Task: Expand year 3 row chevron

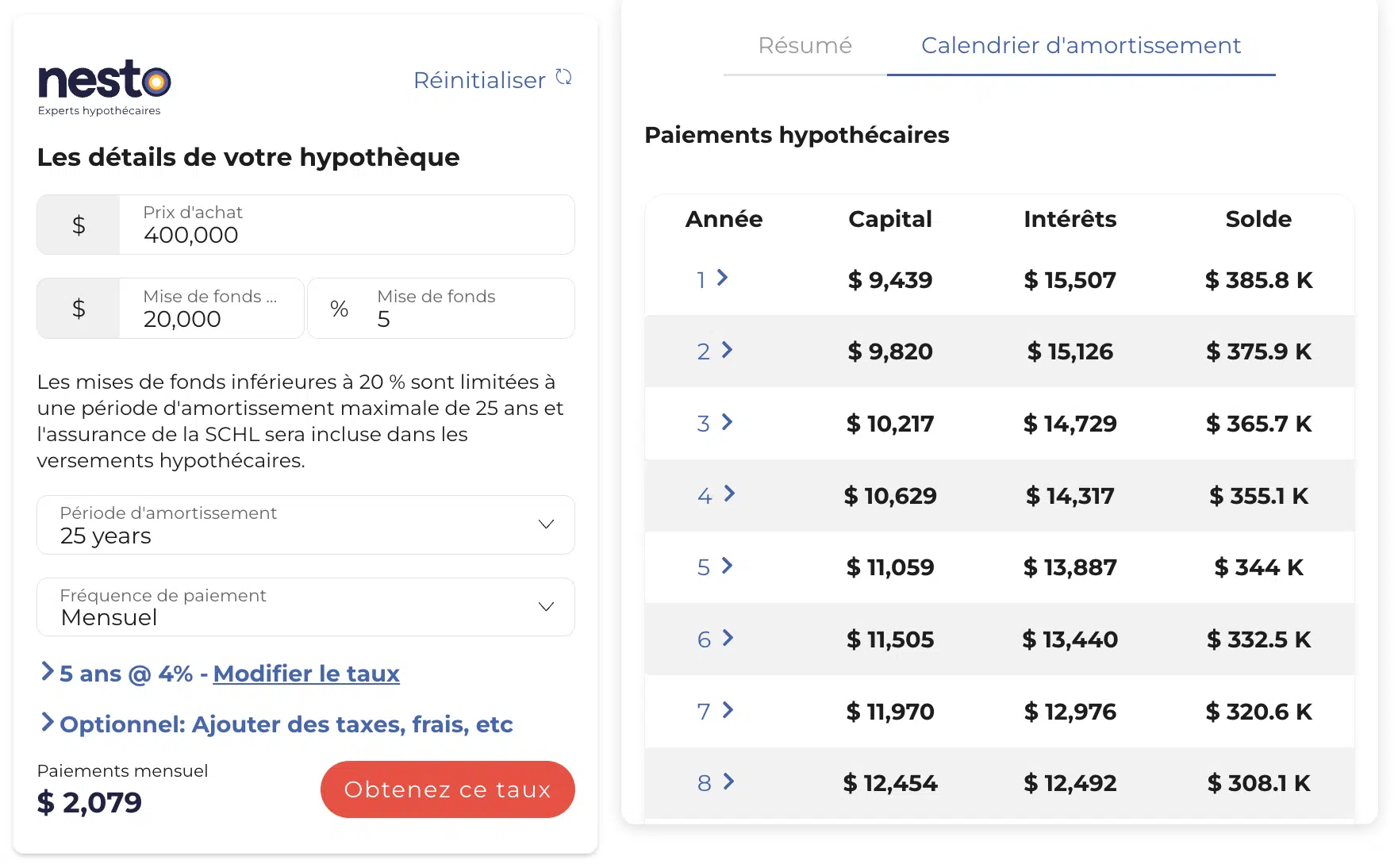Action: 727,422
